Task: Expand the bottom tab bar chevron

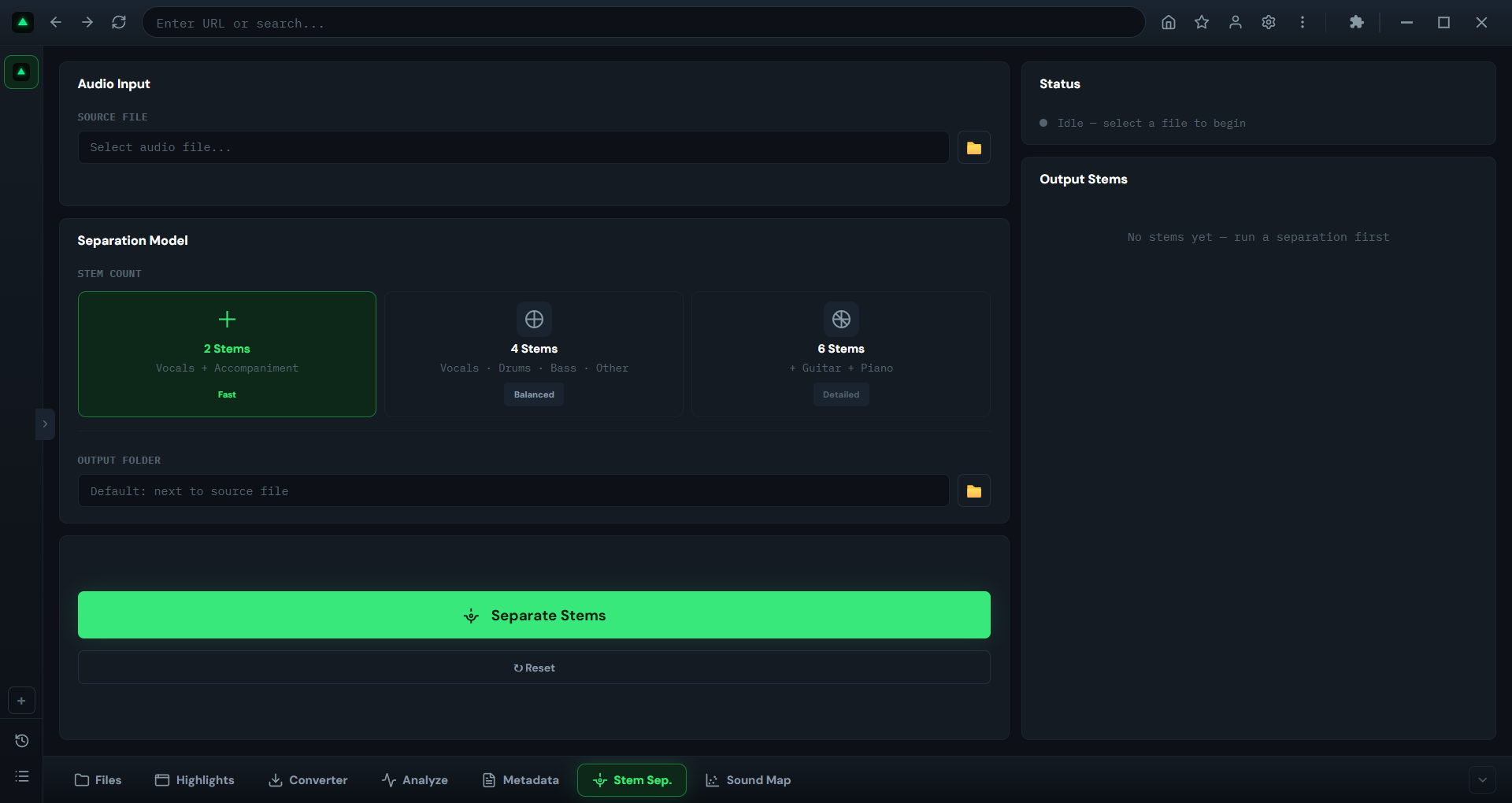Action: tap(1482, 780)
